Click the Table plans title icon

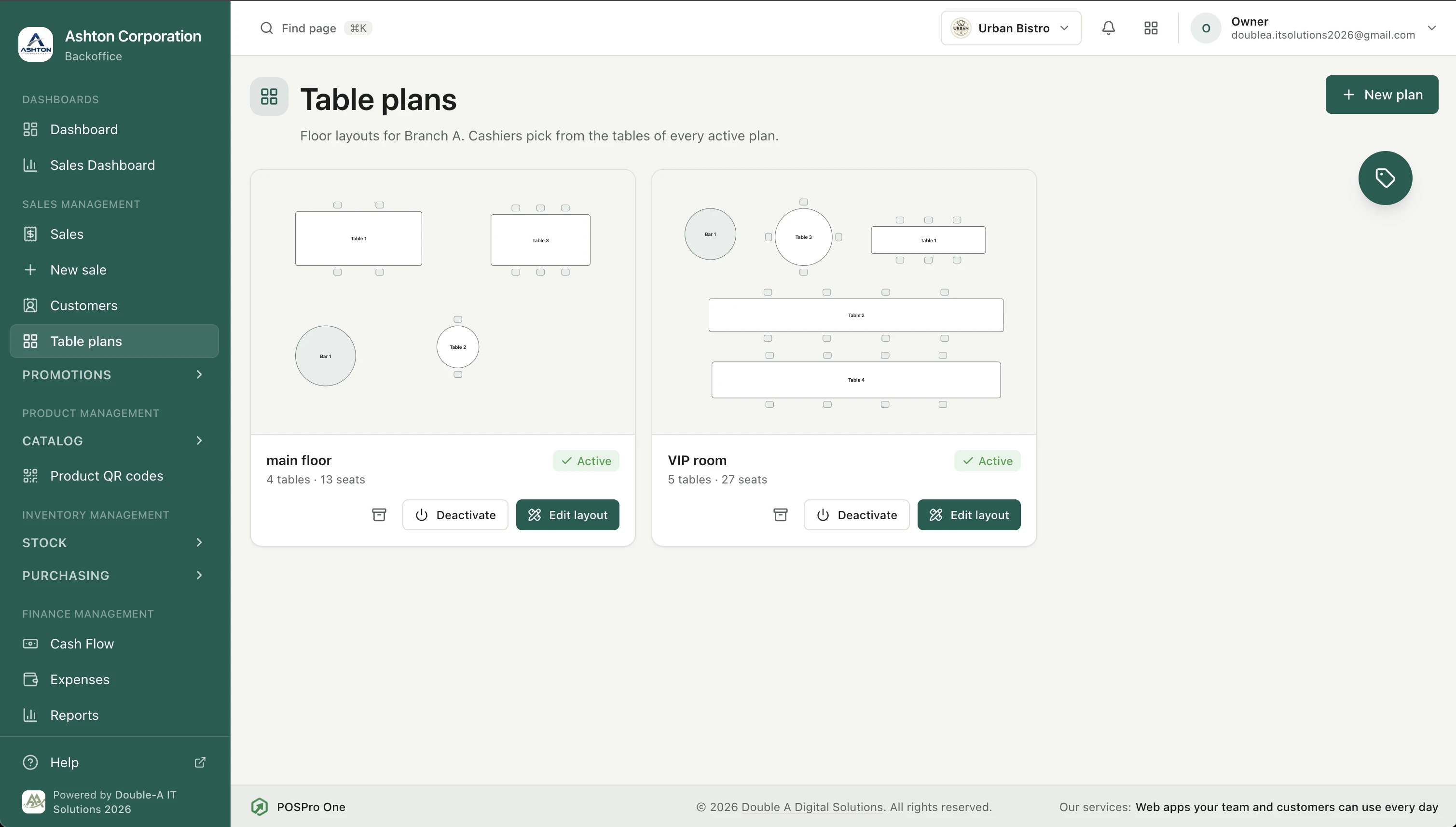(269, 96)
